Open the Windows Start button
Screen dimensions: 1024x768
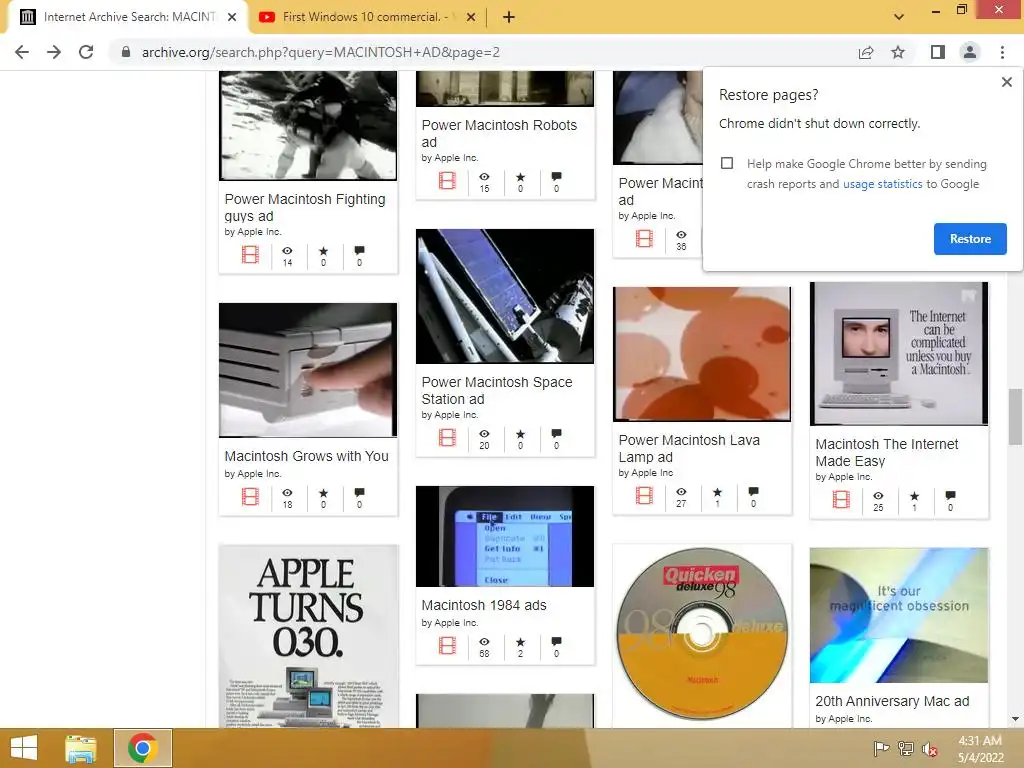24,748
